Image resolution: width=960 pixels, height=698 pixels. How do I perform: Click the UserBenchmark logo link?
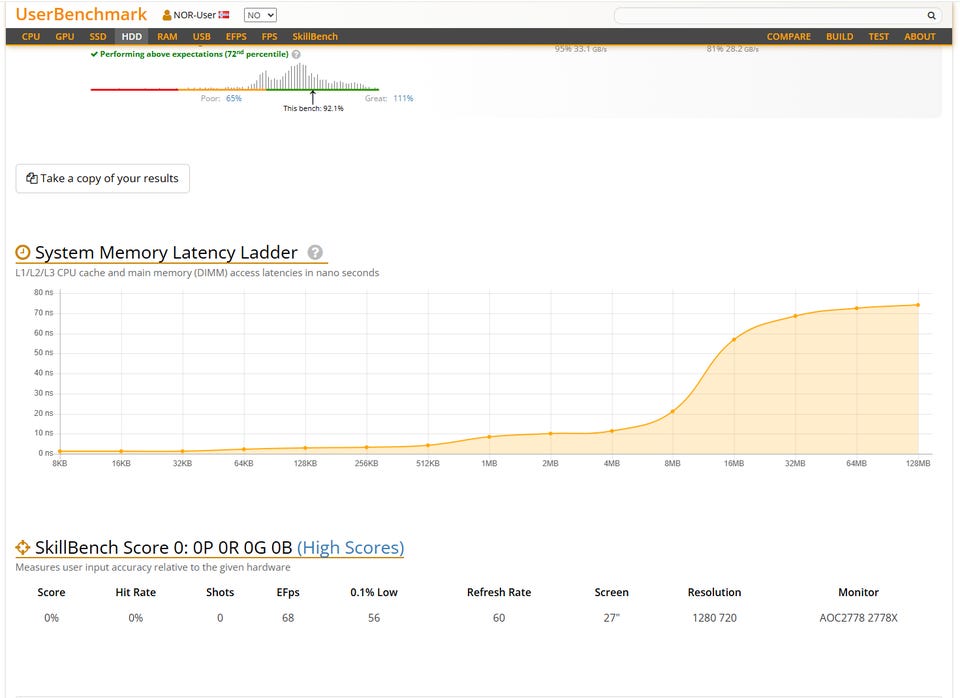tap(81, 14)
